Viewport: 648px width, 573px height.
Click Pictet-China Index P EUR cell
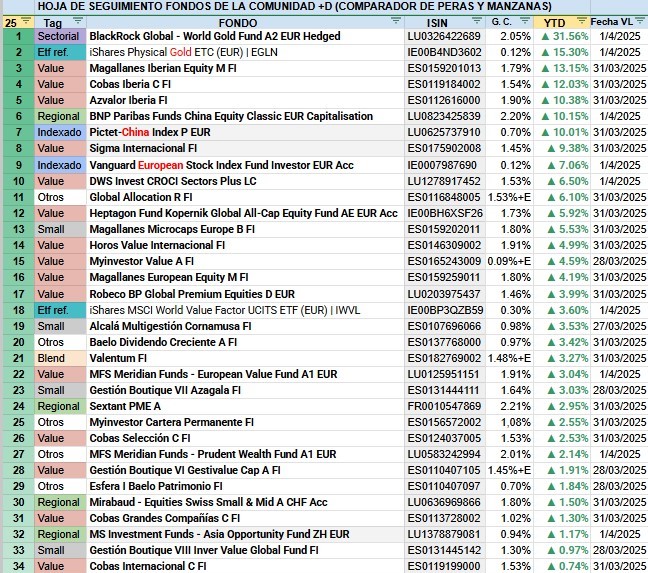point(245,132)
